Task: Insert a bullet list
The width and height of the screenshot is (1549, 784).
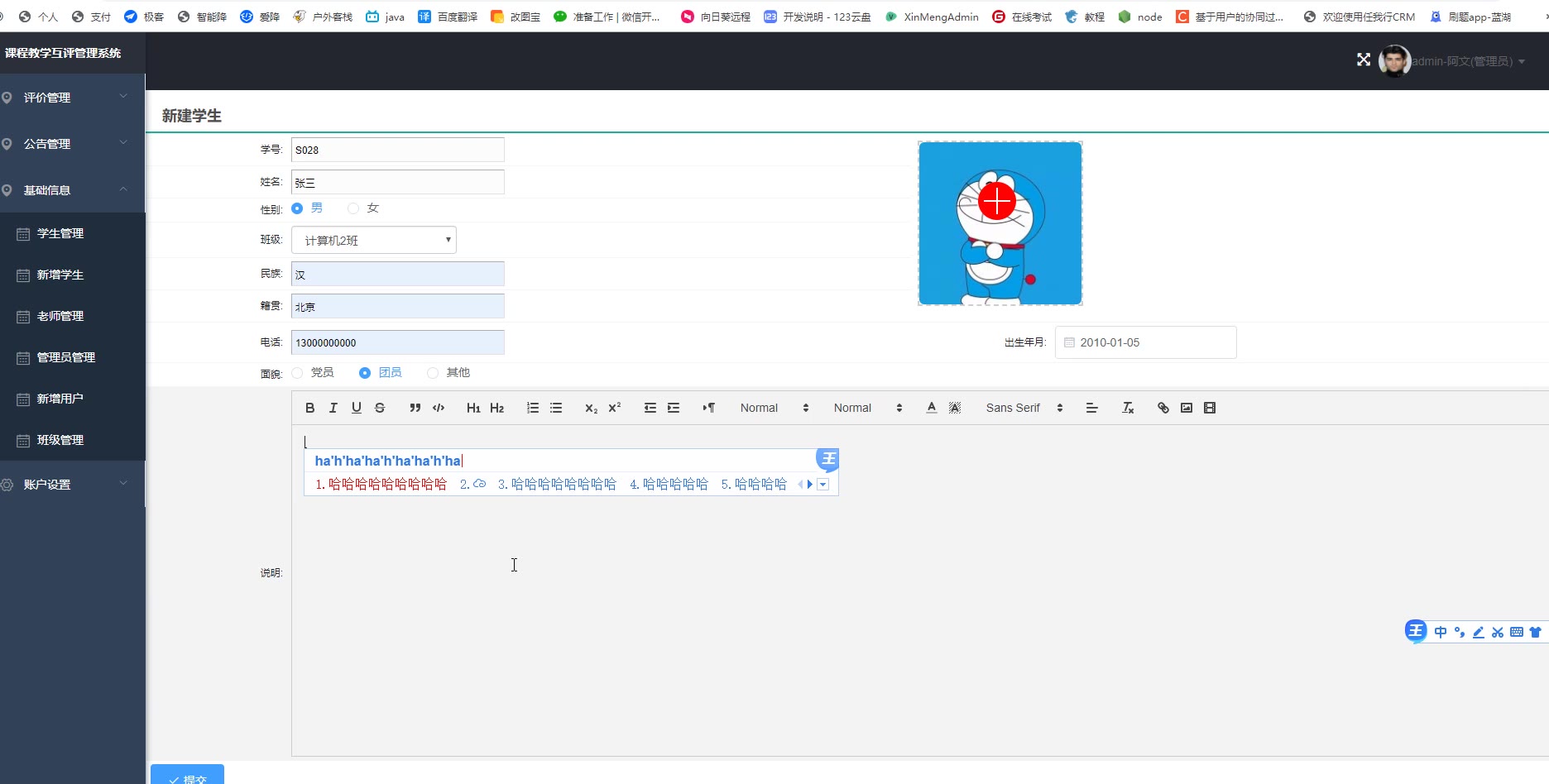Action: [556, 408]
